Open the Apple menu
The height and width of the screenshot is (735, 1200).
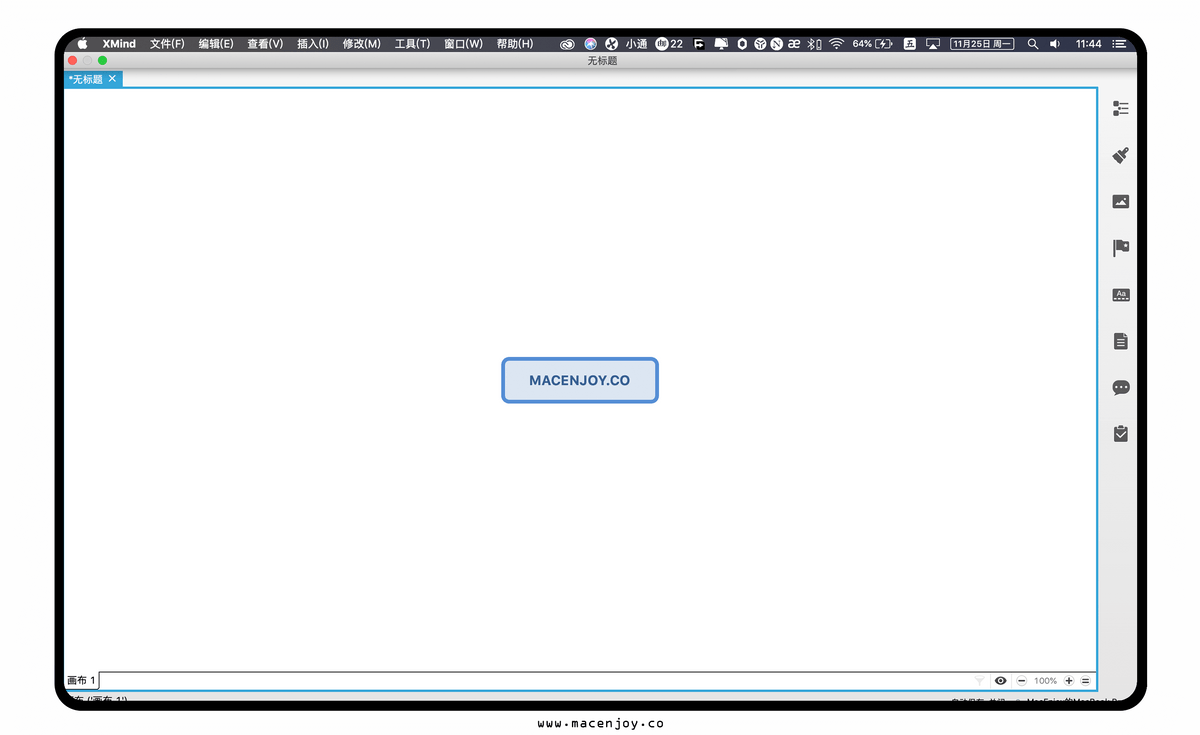[x=83, y=44]
